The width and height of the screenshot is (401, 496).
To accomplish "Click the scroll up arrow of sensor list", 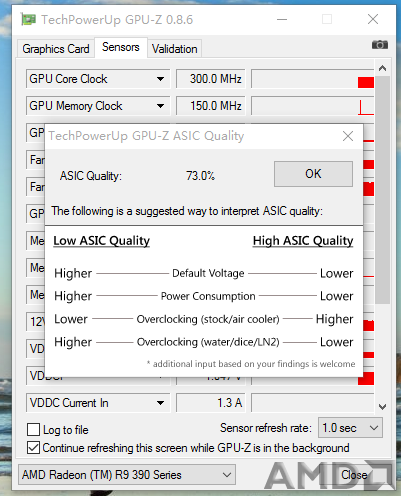I will (382, 68).
